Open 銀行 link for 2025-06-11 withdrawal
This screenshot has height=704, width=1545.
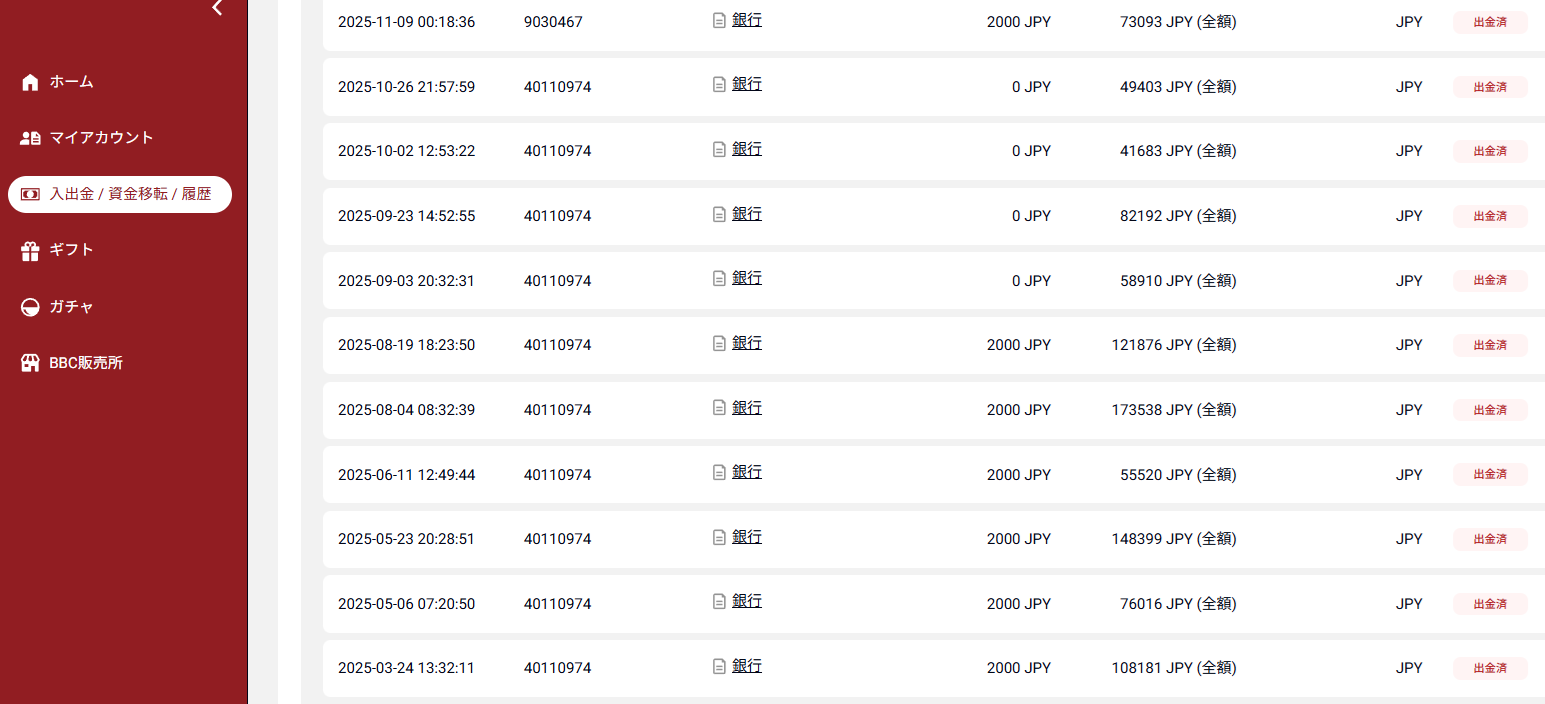coord(747,472)
